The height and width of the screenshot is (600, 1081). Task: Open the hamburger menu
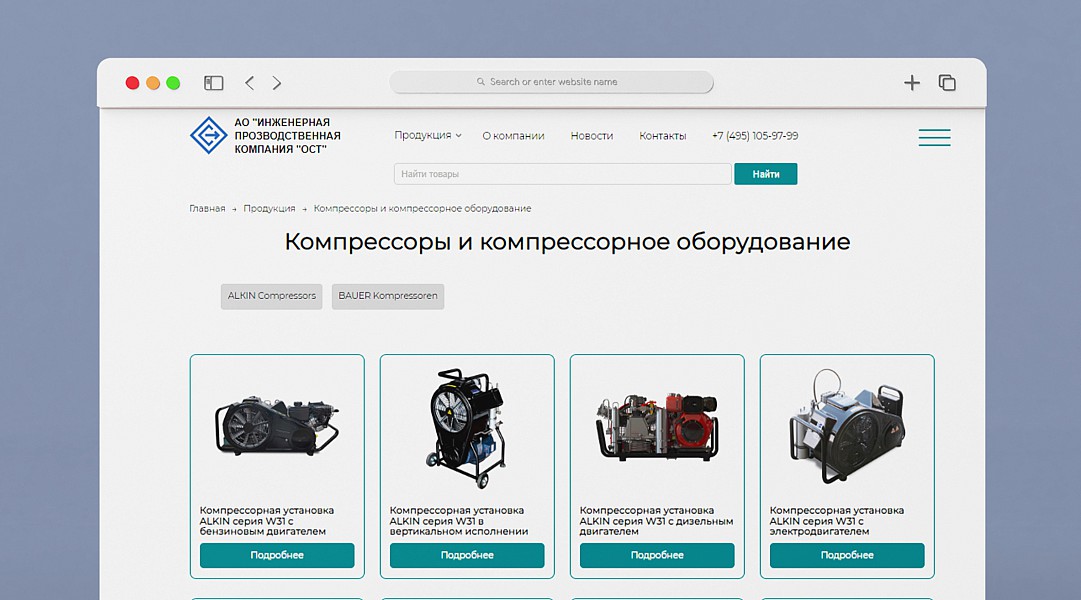click(x=934, y=137)
